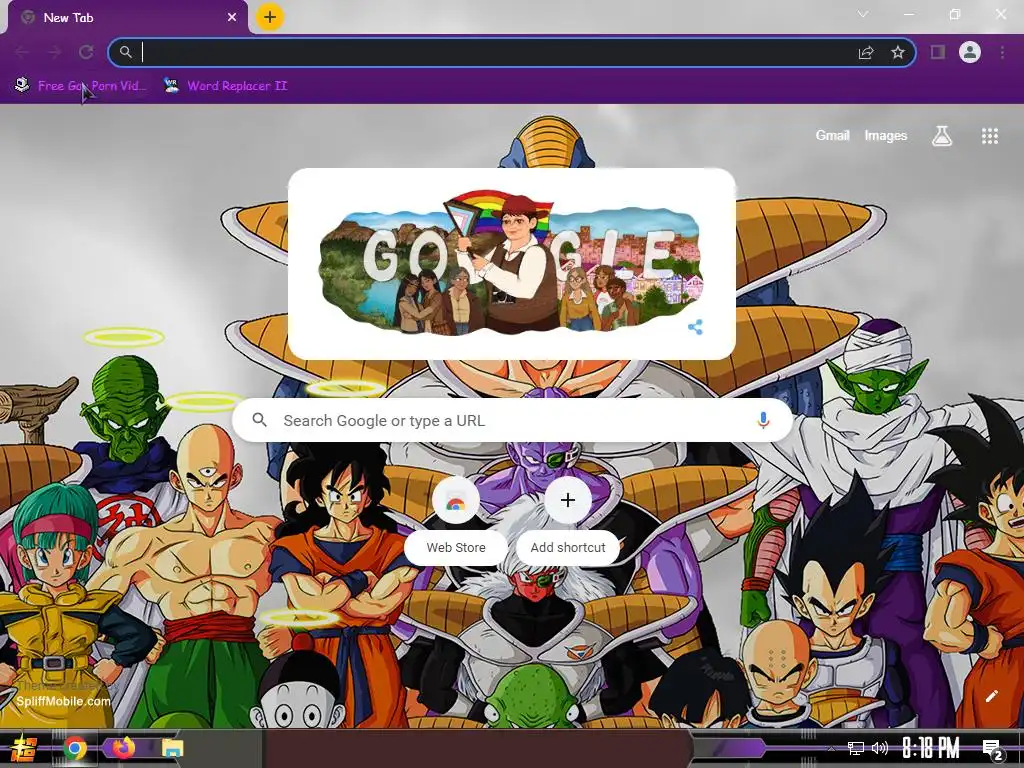Click the Chrome taskbar icon

point(75,748)
